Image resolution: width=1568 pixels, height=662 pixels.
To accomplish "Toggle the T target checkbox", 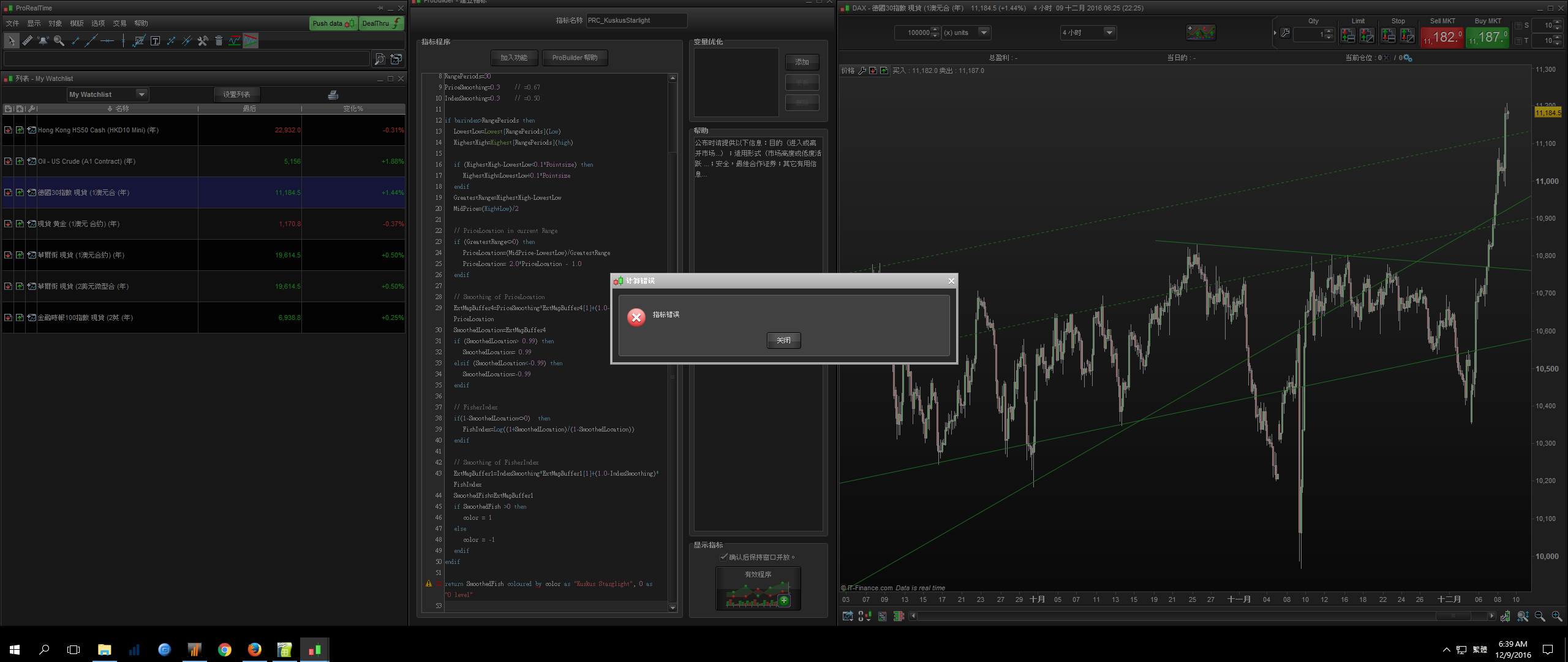I will click(1518, 41).
